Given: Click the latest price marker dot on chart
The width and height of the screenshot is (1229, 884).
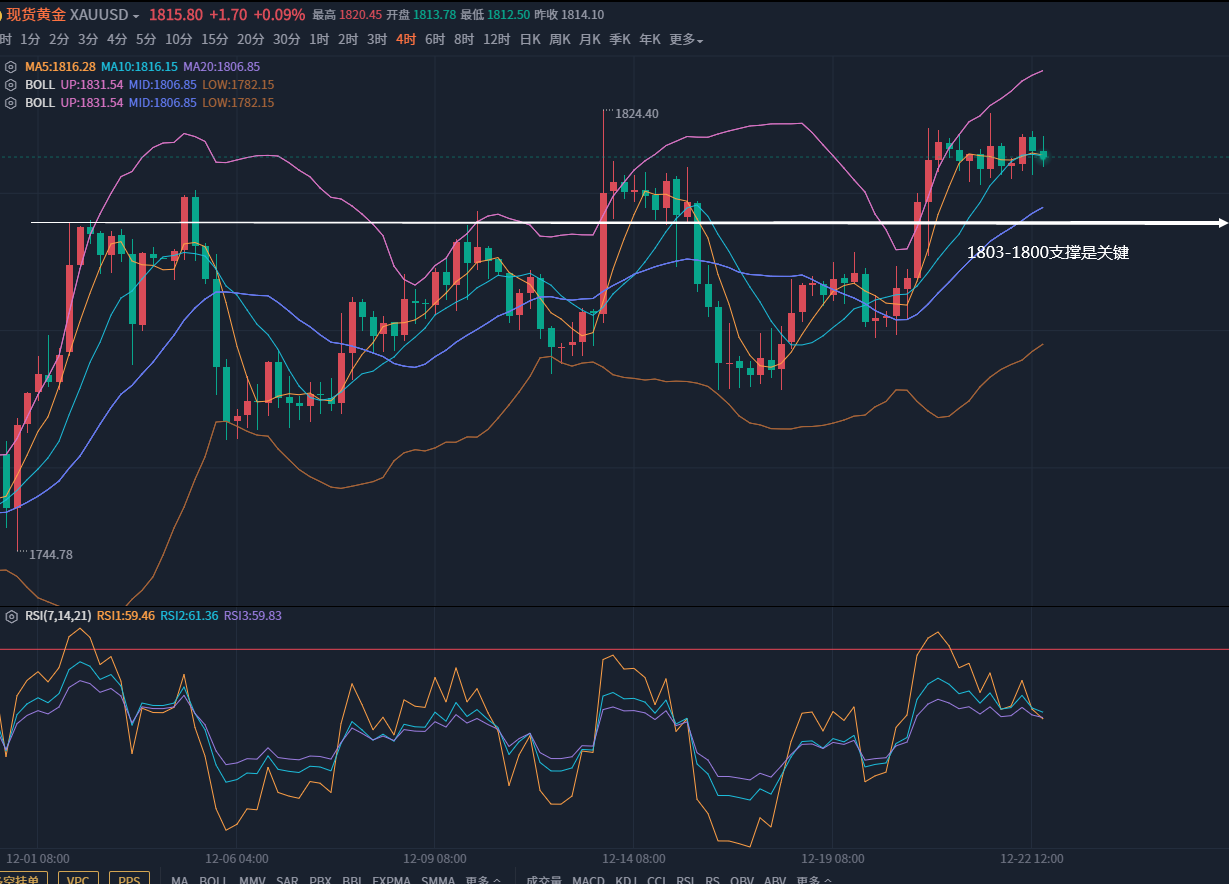Looking at the screenshot, I should tap(1043, 155).
